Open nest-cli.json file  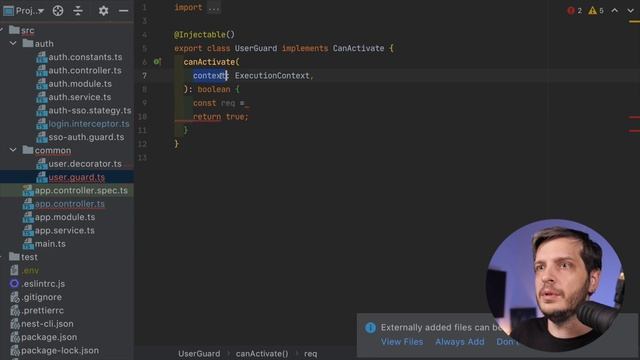(x=47, y=324)
